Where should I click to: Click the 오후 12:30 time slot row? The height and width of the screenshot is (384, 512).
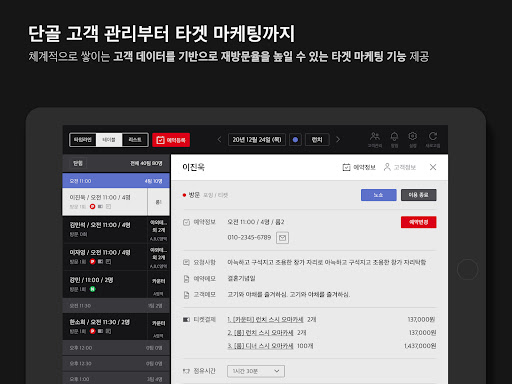[116, 363]
